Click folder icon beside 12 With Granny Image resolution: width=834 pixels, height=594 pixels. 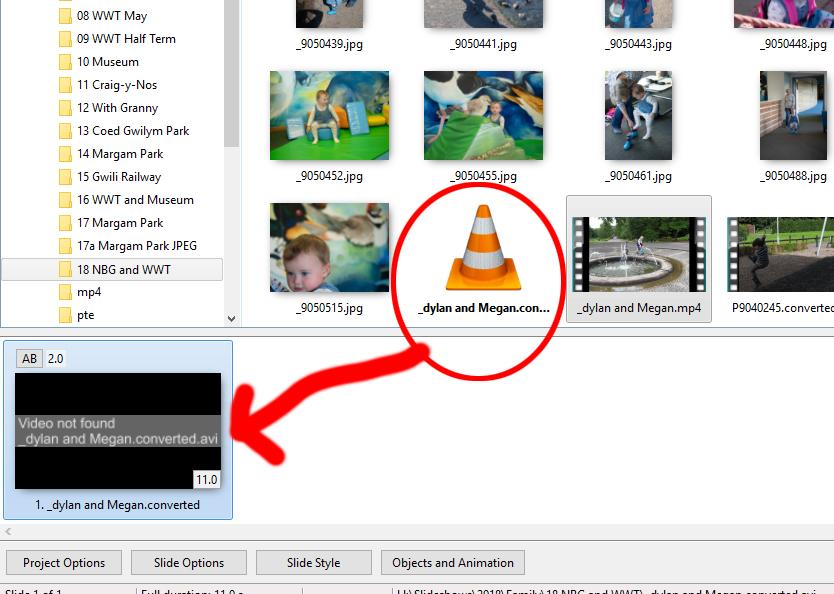(x=65, y=108)
